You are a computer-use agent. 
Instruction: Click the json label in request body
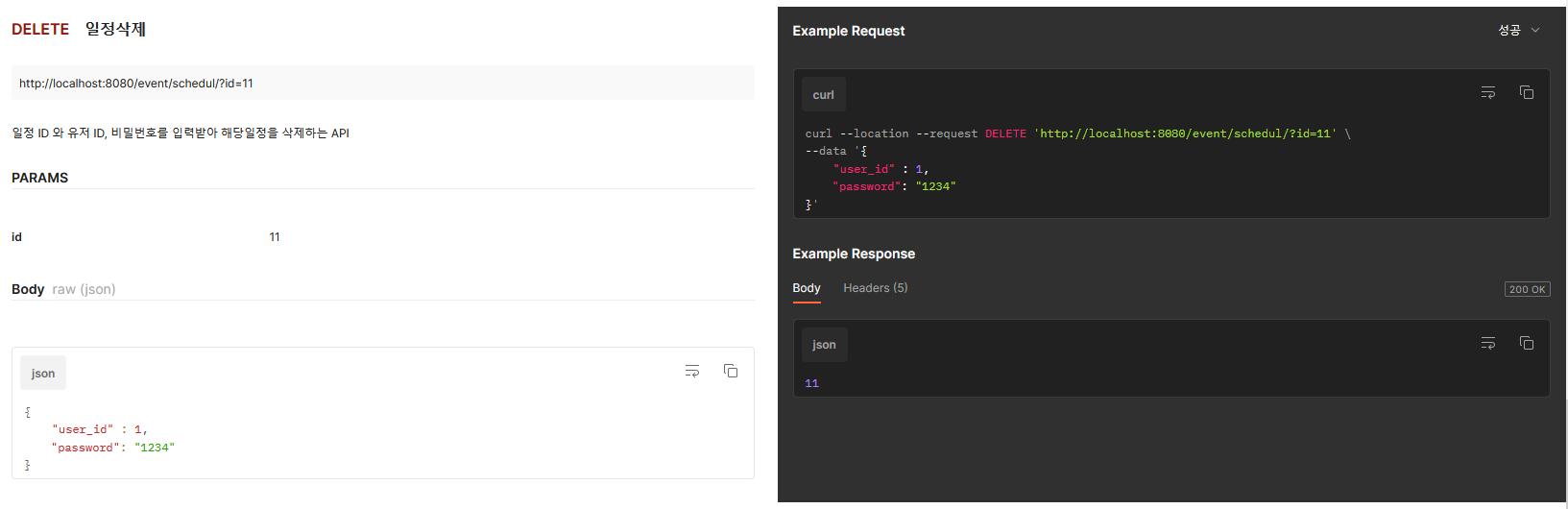pyautogui.click(x=43, y=374)
